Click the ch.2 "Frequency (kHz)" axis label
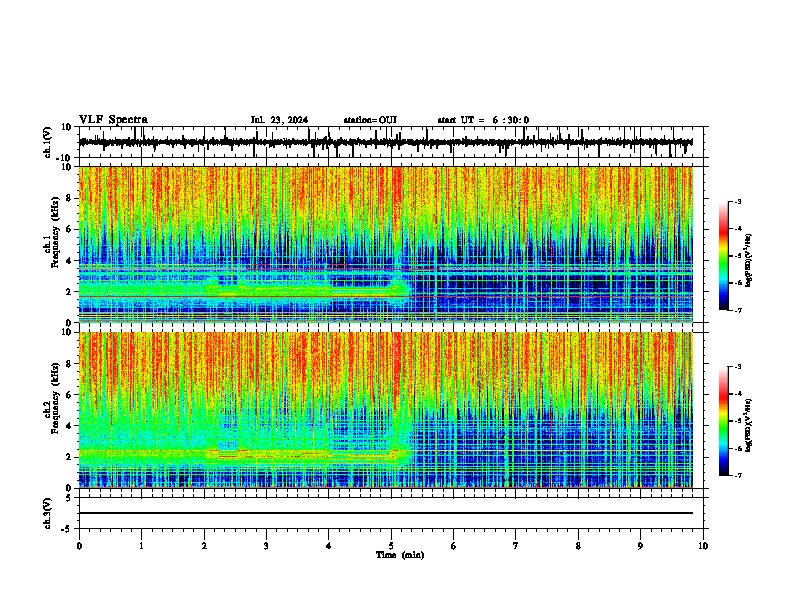 coord(55,398)
